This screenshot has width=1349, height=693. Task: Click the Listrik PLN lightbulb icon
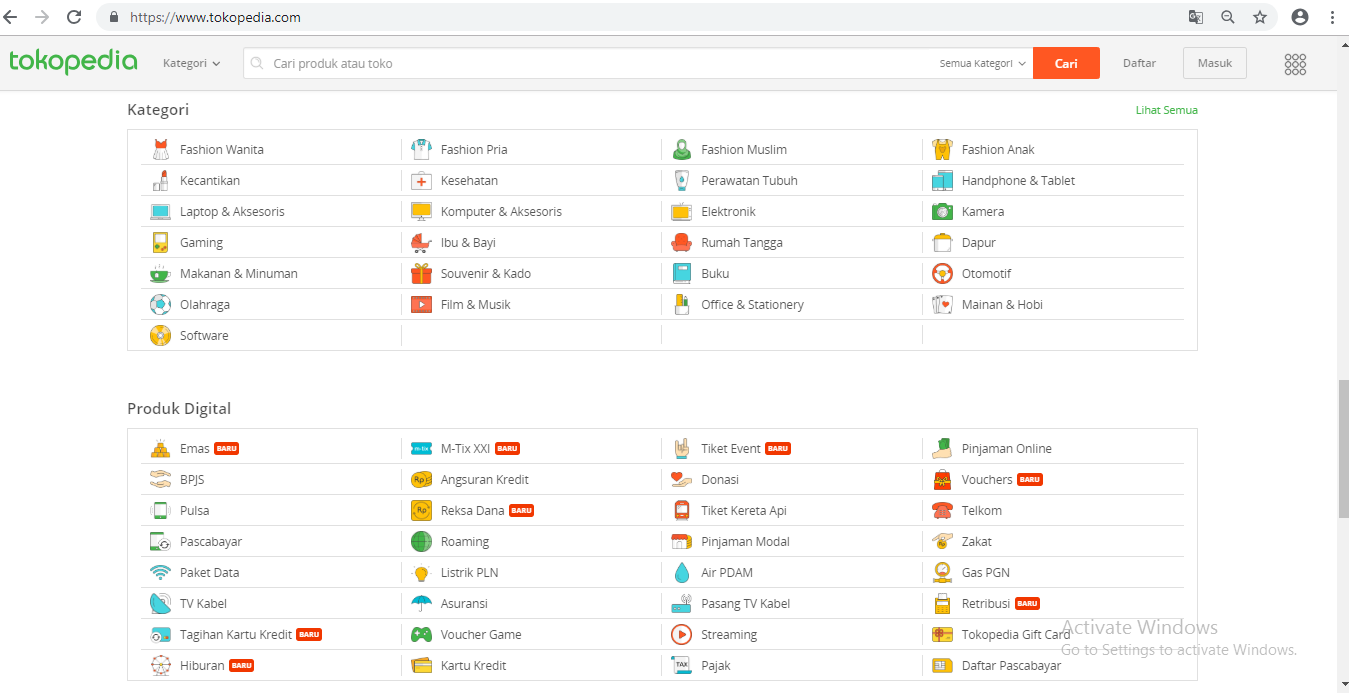click(421, 573)
